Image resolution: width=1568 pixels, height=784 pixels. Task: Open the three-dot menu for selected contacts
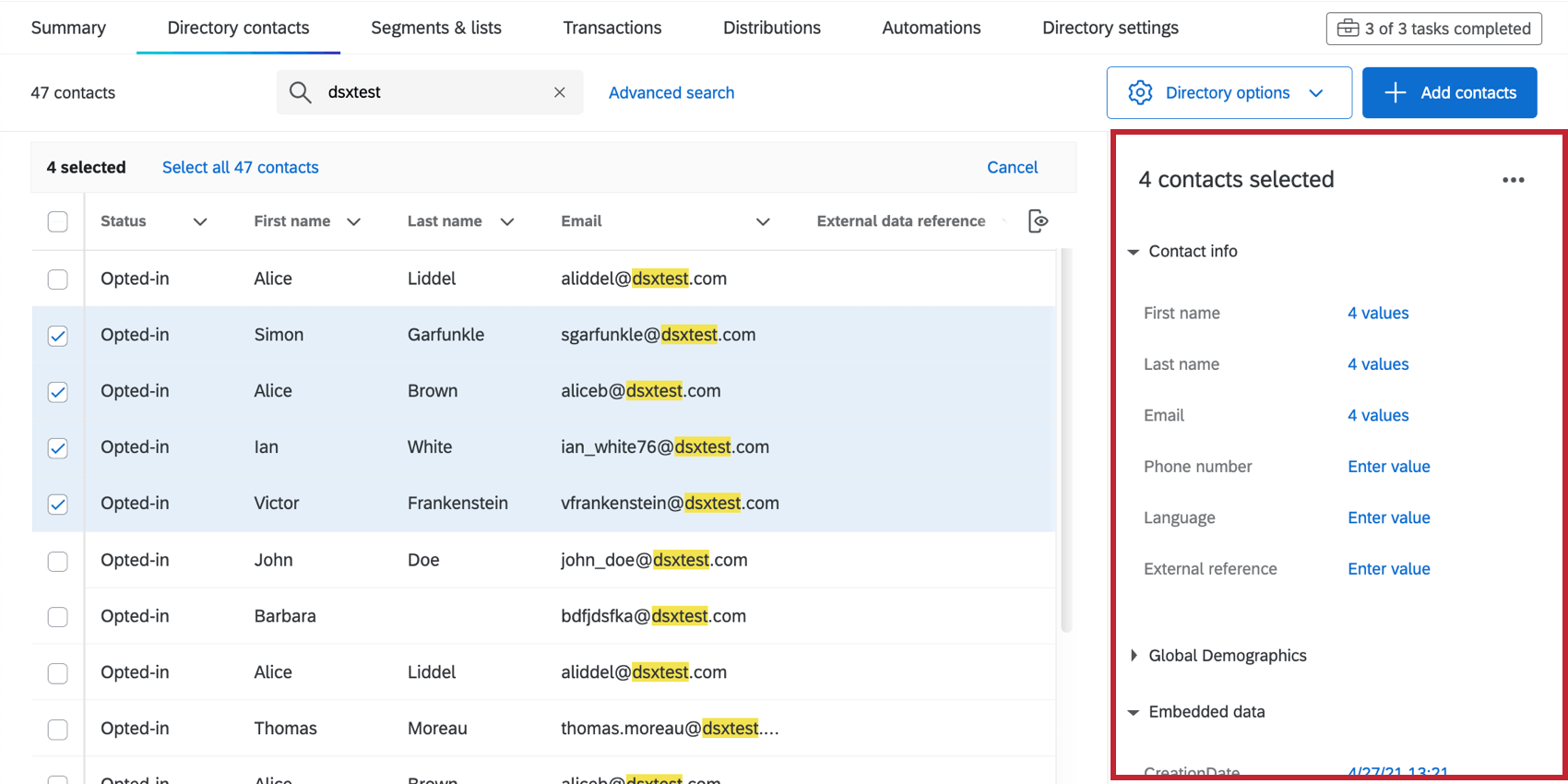(x=1514, y=180)
